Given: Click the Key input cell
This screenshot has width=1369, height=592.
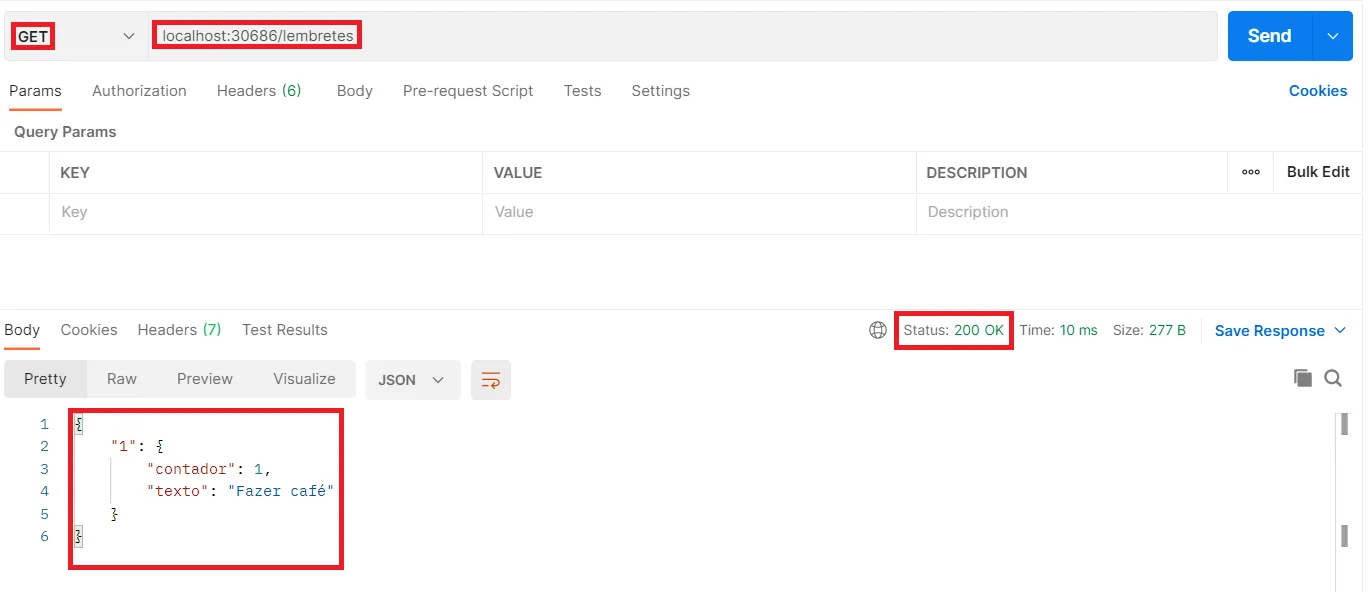Looking at the screenshot, I should 266,212.
